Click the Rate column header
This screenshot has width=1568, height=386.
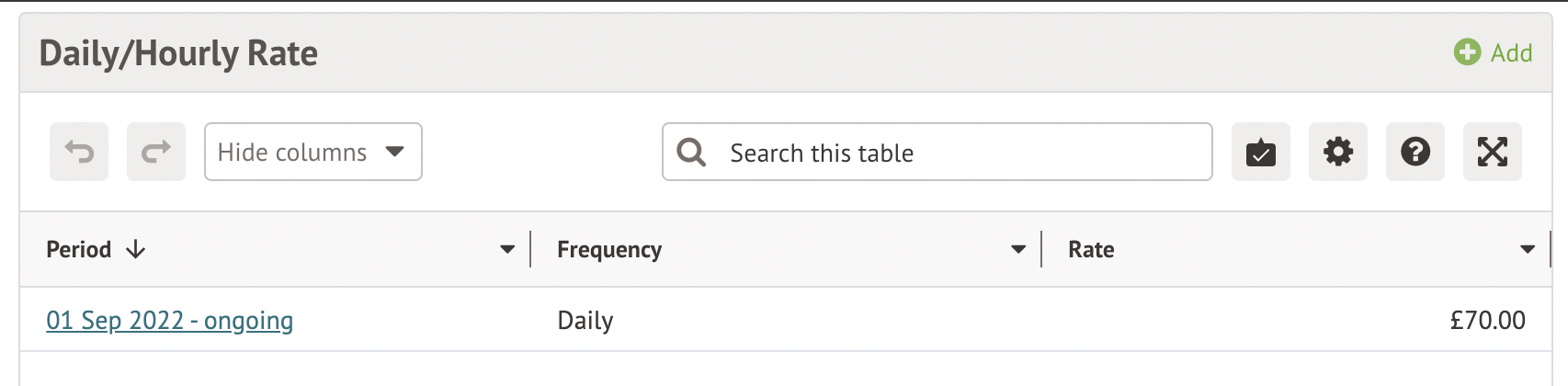coord(1091,250)
